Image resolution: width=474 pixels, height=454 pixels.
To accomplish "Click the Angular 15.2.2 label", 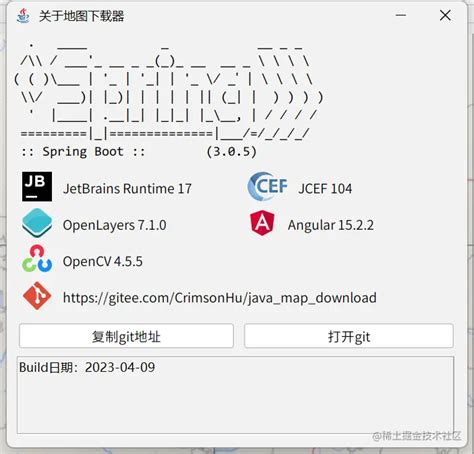I will click(x=331, y=225).
